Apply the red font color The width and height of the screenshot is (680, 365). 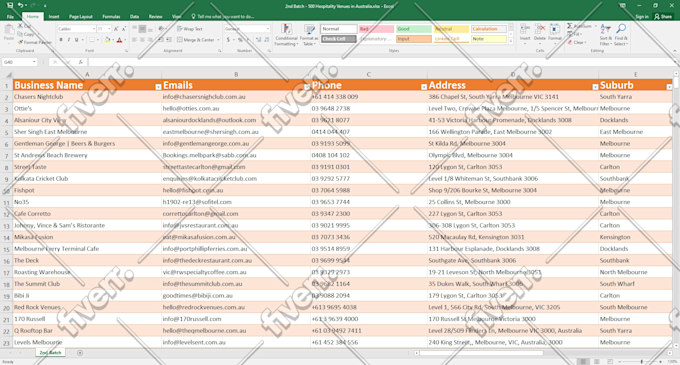point(119,40)
